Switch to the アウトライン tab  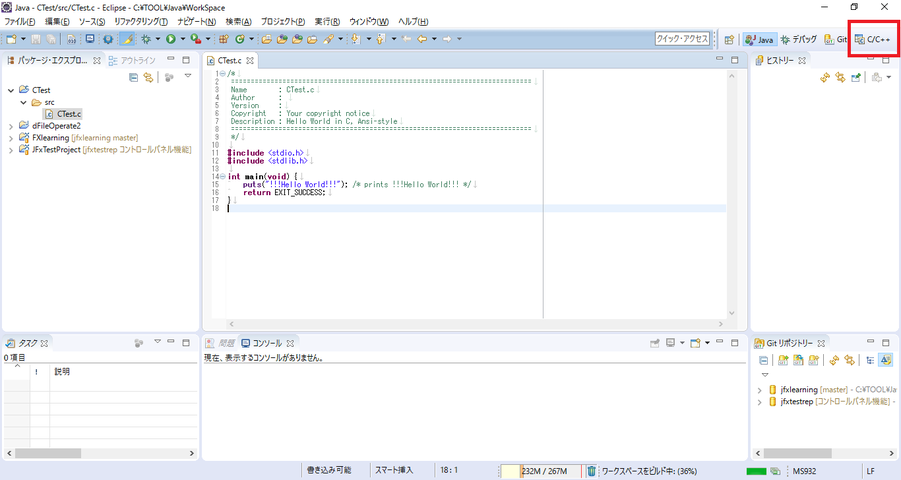[x=132, y=60]
